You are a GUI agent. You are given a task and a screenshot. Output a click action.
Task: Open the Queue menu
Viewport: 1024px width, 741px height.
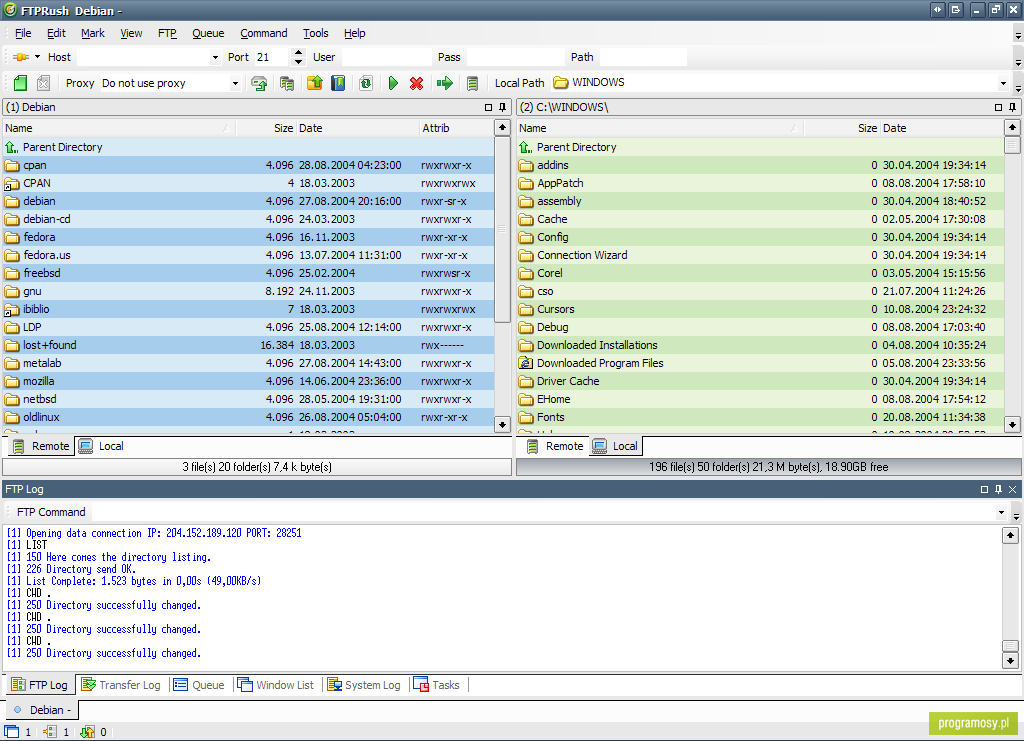point(208,33)
